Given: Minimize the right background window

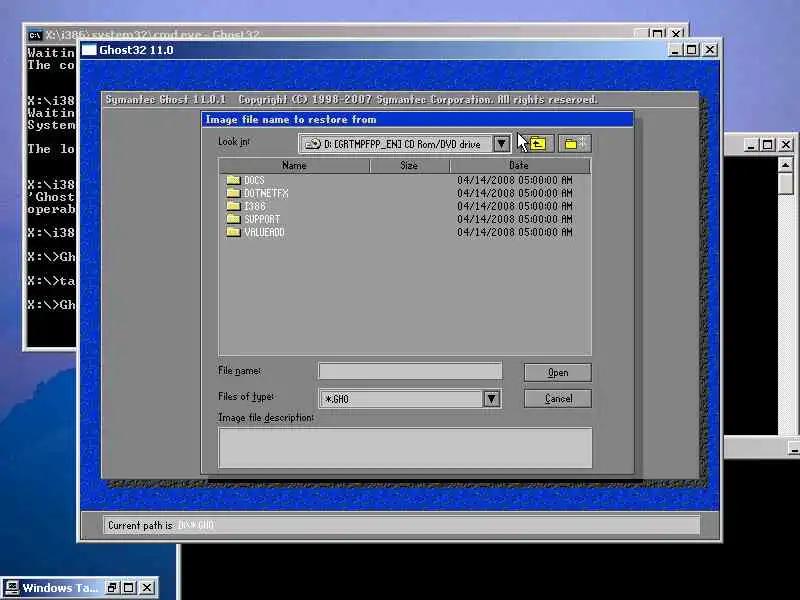Looking at the screenshot, I should tap(750, 145).
